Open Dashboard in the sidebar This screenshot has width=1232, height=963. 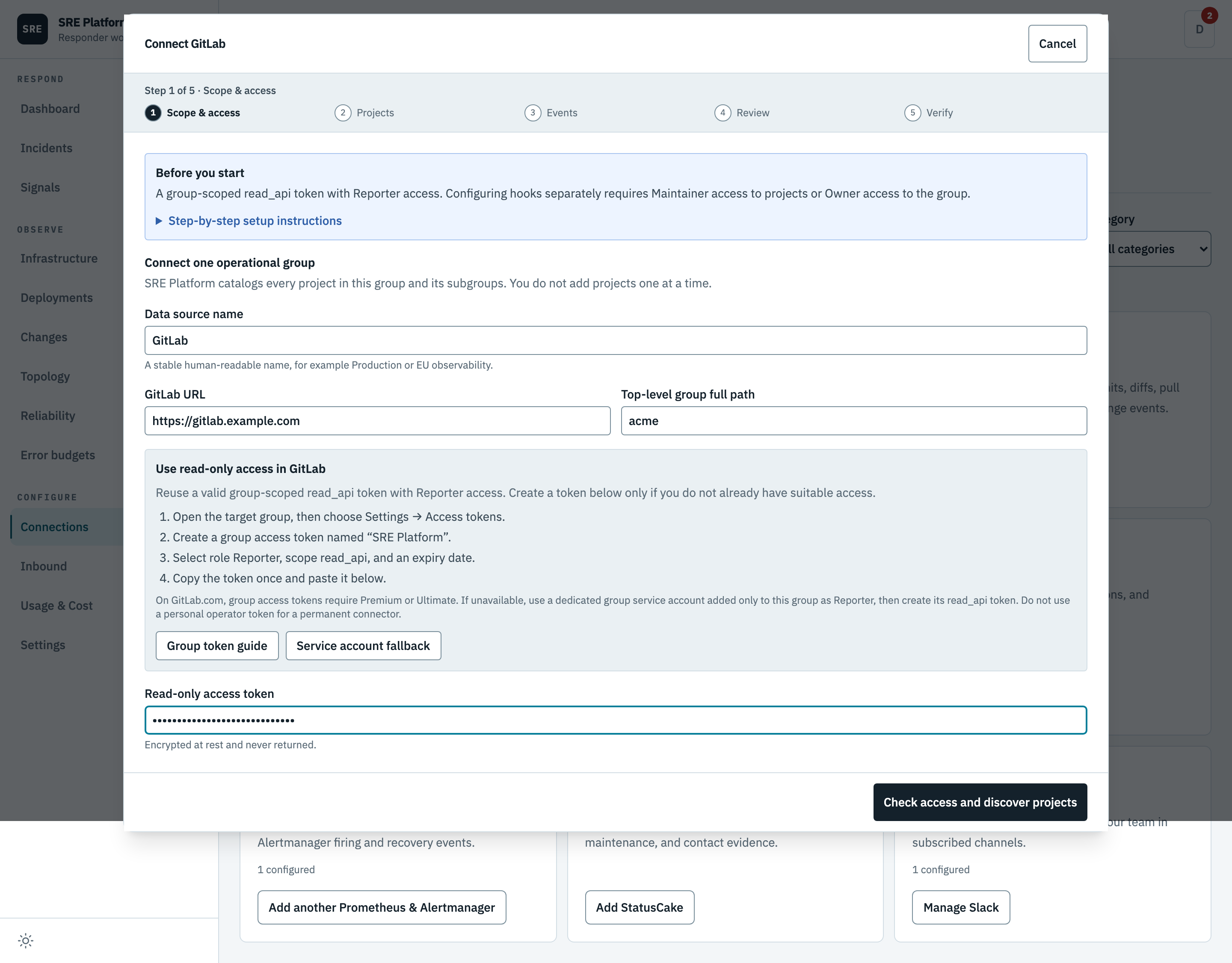coord(50,109)
